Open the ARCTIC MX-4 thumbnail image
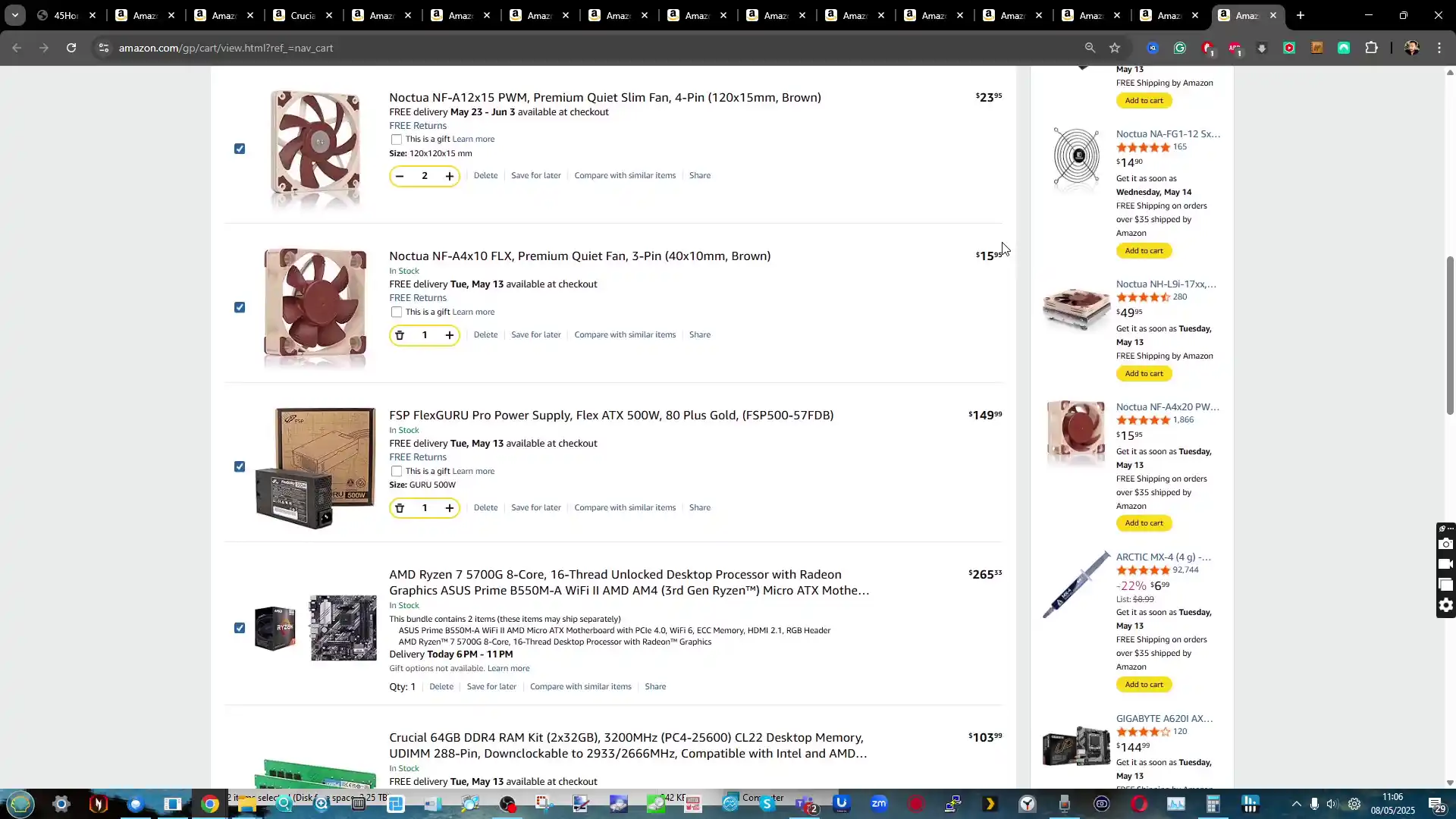This screenshot has width=1456, height=819. click(x=1076, y=584)
